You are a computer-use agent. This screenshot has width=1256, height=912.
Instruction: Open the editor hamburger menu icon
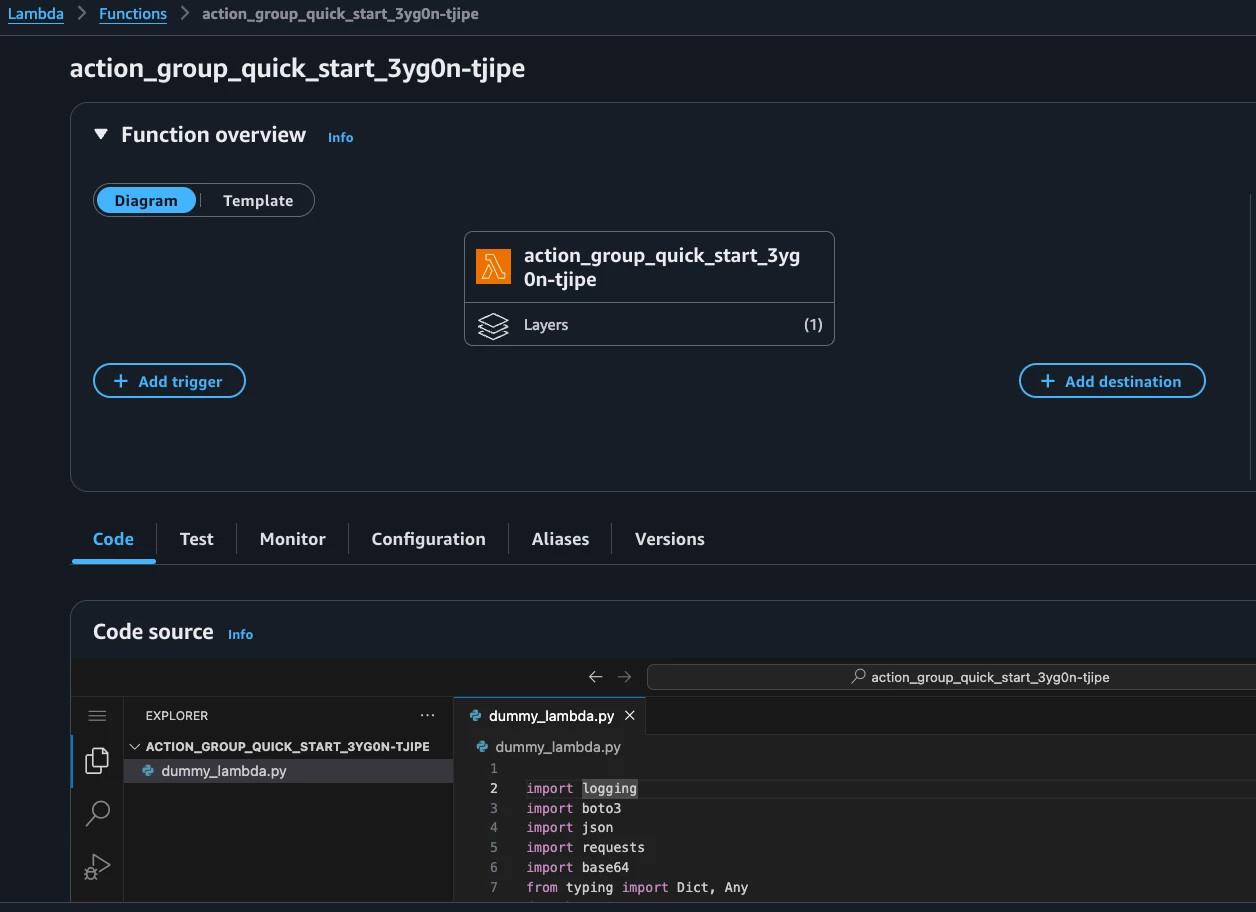tap(97, 716)
